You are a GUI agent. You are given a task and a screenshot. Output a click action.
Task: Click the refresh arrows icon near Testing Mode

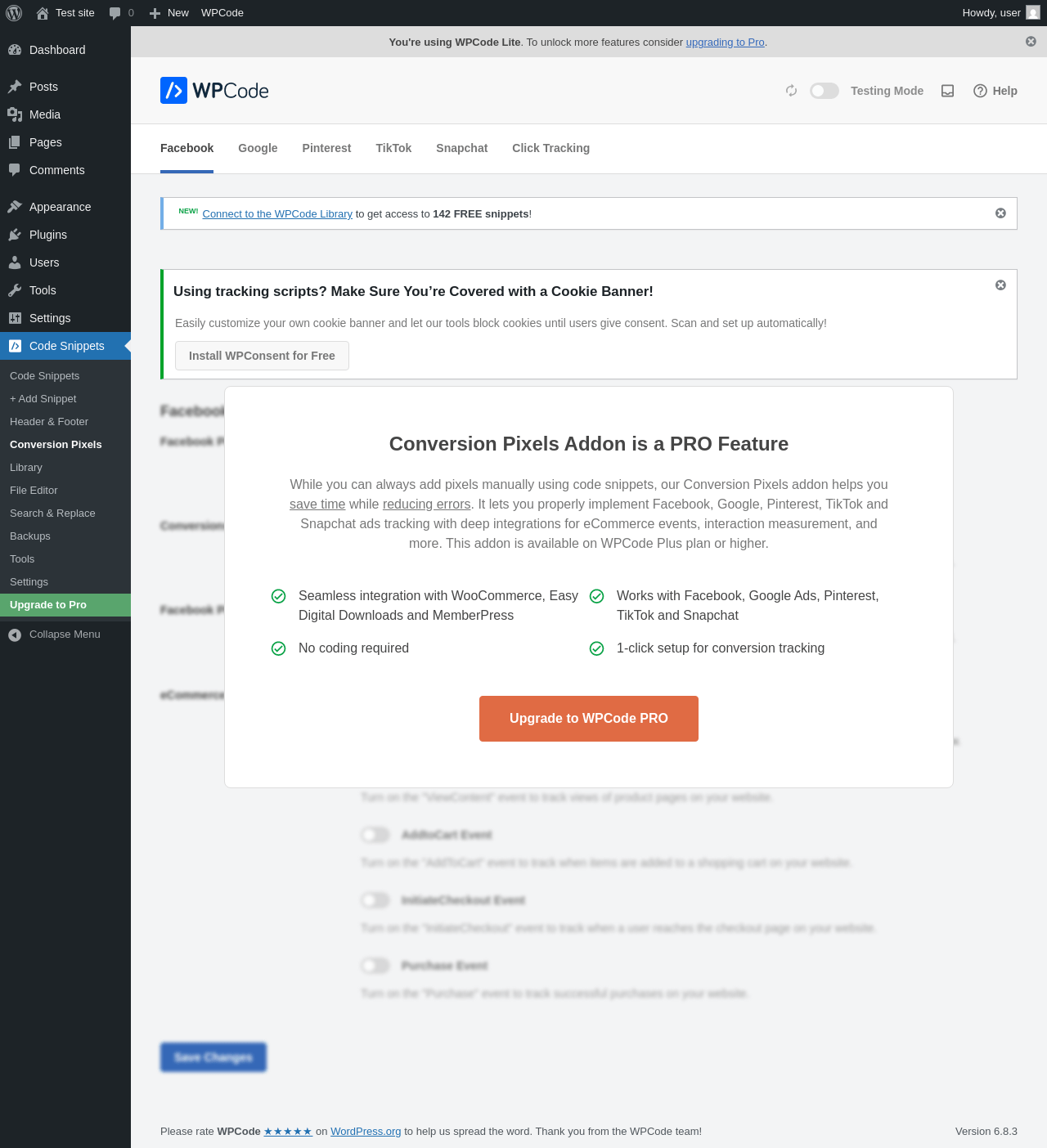pyautogui.click(x=791, y=91)
